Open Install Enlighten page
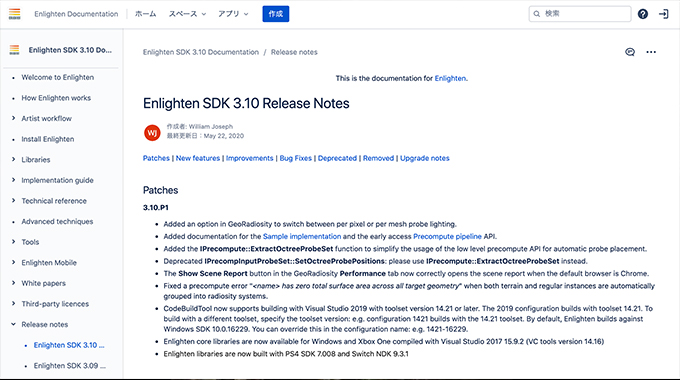 pos(48,139)
